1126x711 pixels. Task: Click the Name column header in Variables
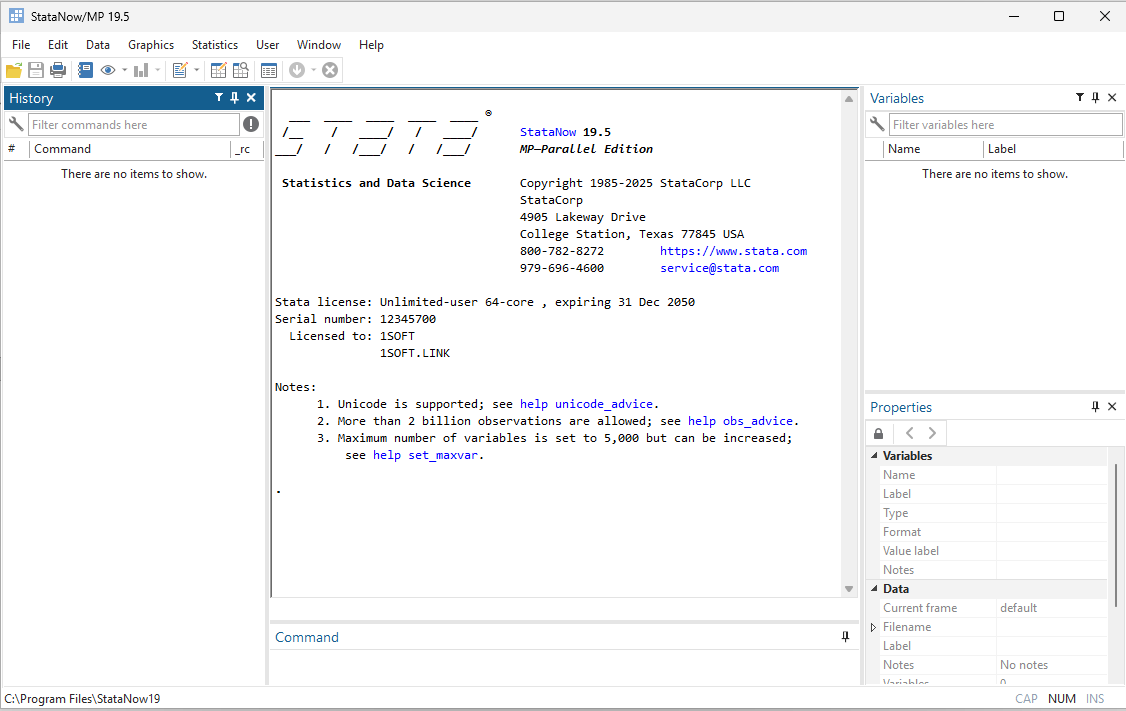934,149
